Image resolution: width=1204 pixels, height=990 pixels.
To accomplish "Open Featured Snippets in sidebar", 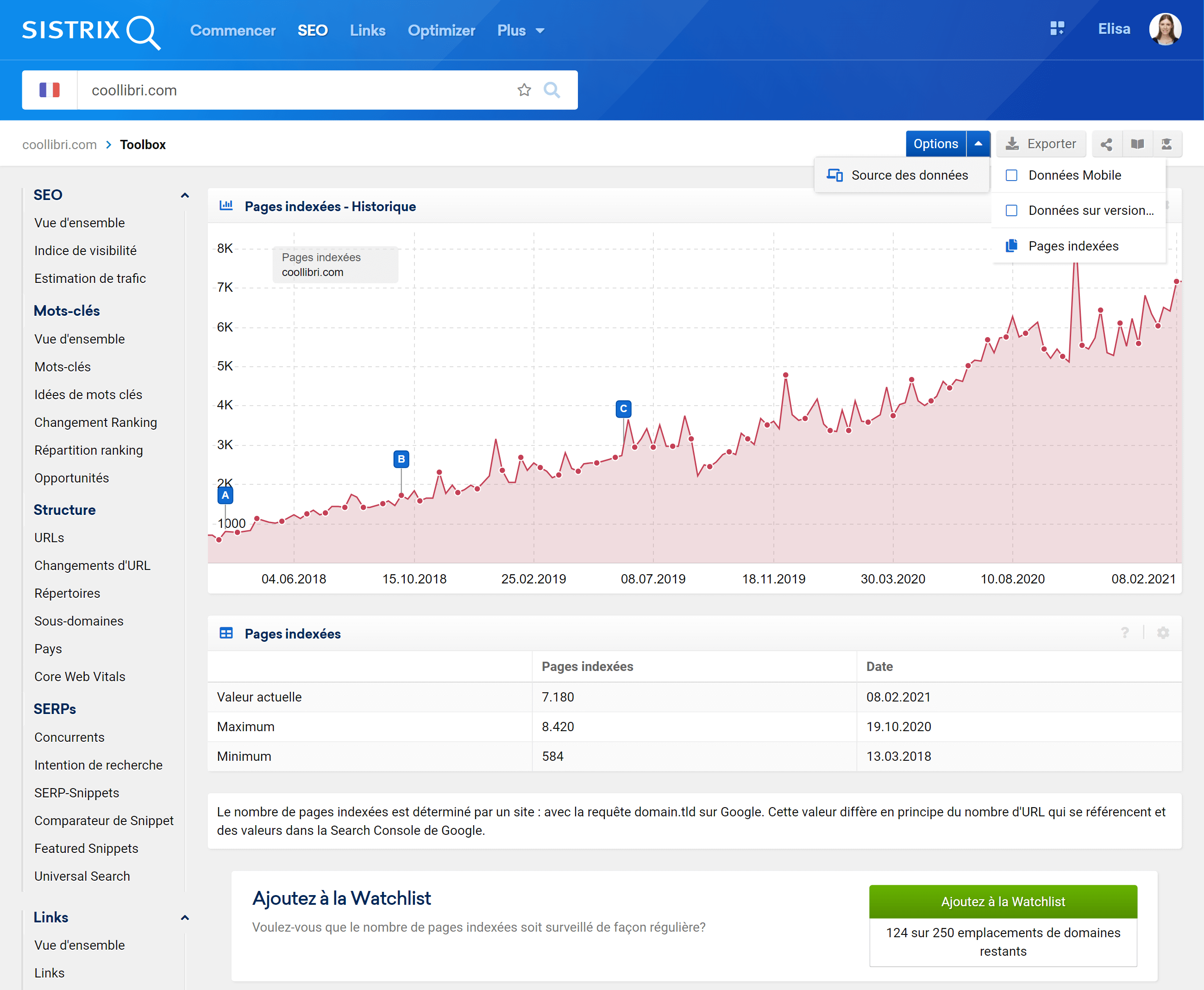I will (86, 849).
